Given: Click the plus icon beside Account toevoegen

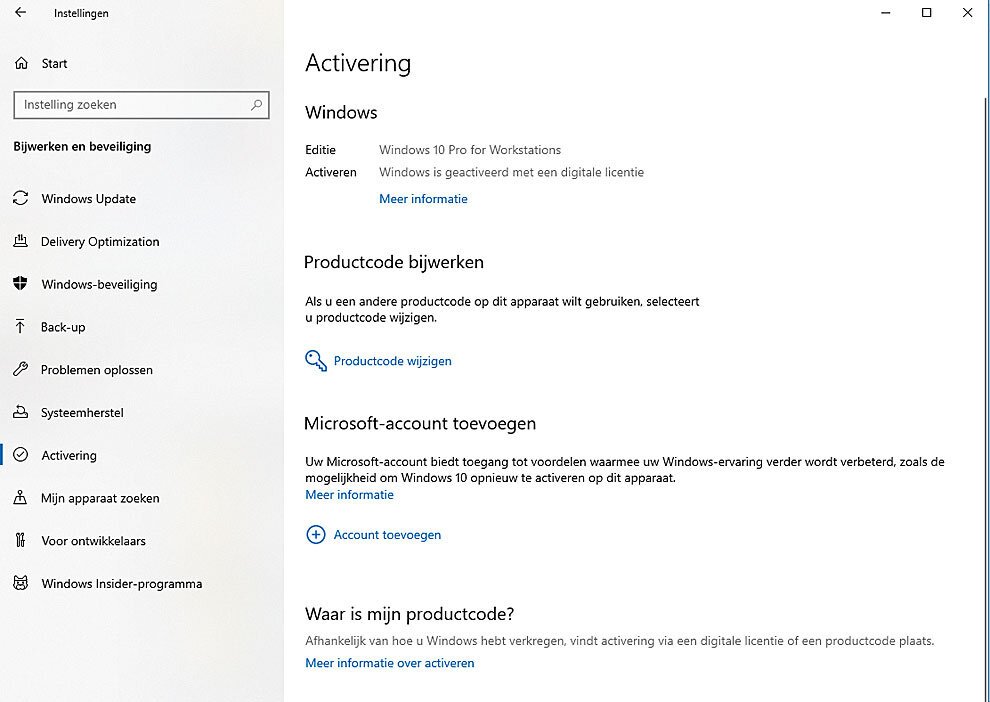Looking at the screenshot, I should (x=316, y=535).
